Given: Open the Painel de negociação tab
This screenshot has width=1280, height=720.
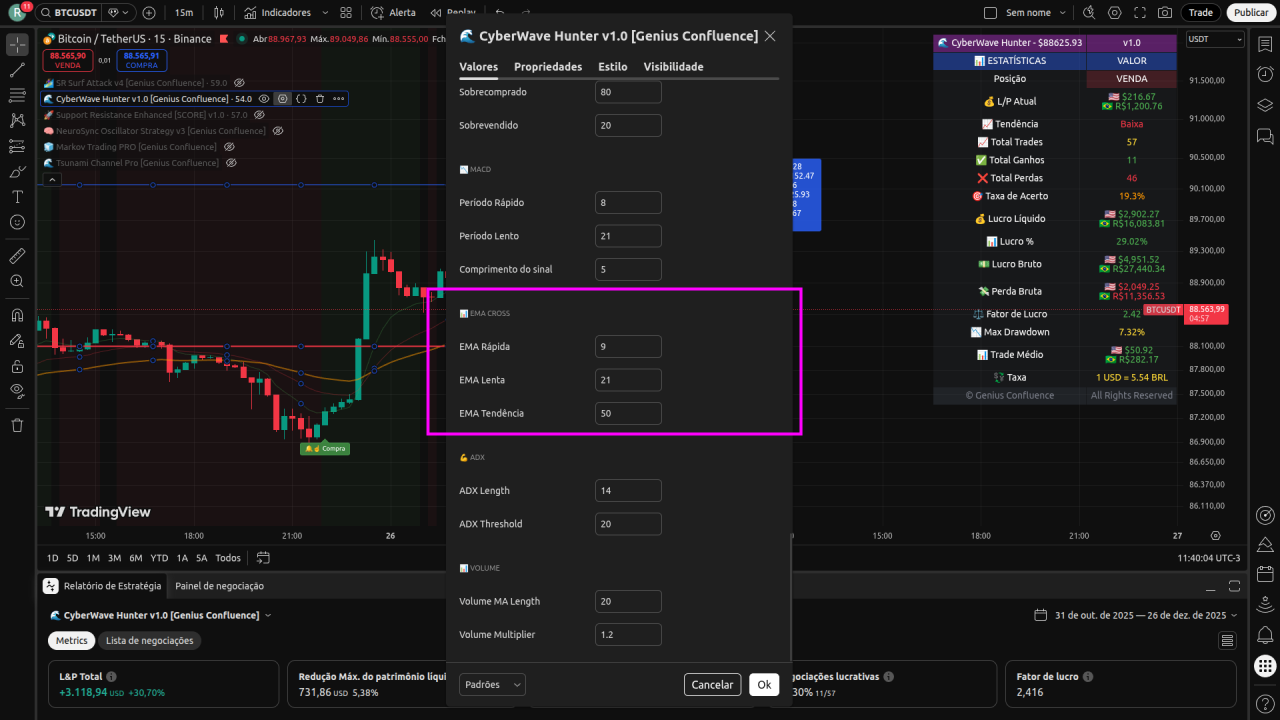Looking at the screenshot, I should coord(219,586).
